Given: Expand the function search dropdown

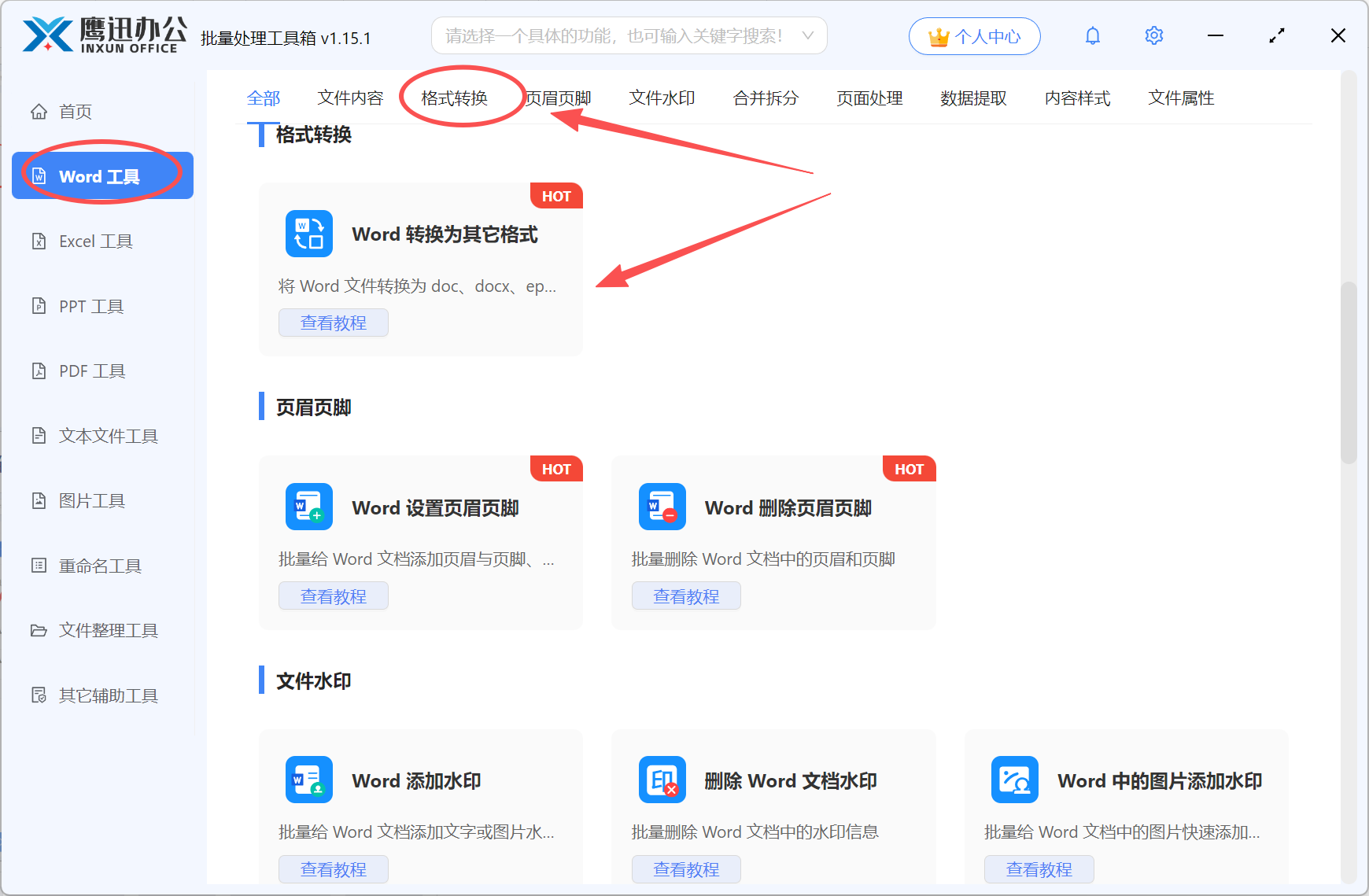Looking at the screenshot, I should click(808, 35).
